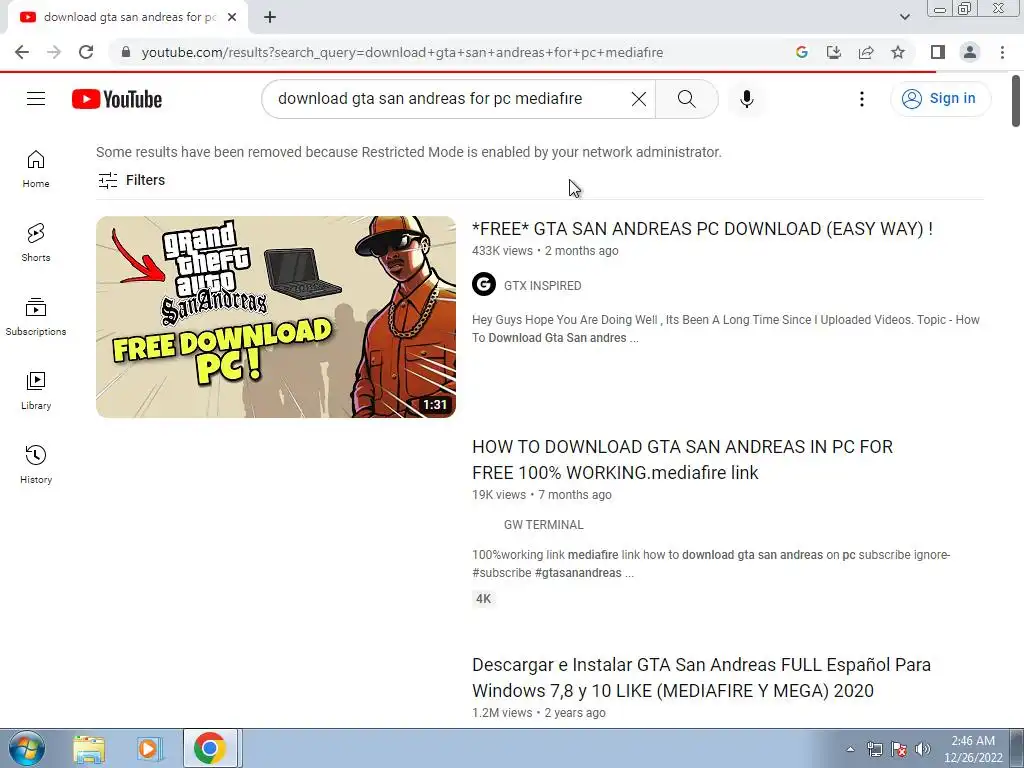Open Windows Media Player from taskbar
The height and width of the screenshot is (768, 1024).
[150, 748]
